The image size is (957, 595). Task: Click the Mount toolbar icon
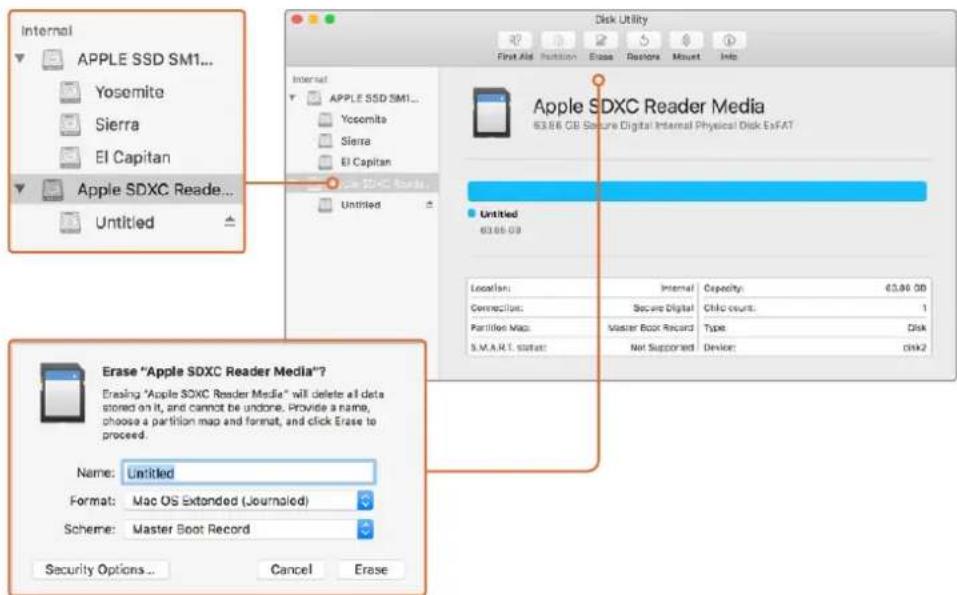pyautogui.click(x=686, y=40)
